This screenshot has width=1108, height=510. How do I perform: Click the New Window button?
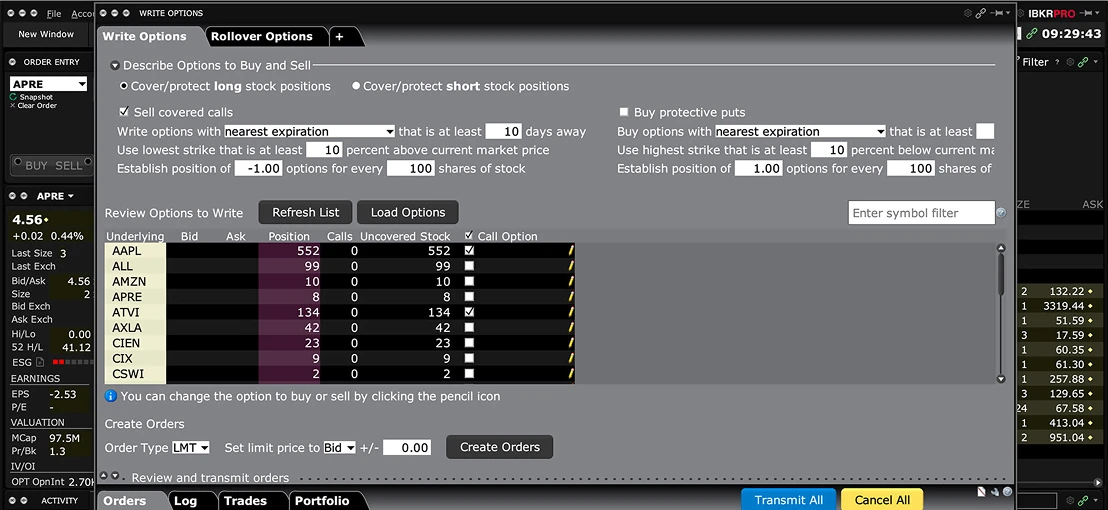pos(46,34)
